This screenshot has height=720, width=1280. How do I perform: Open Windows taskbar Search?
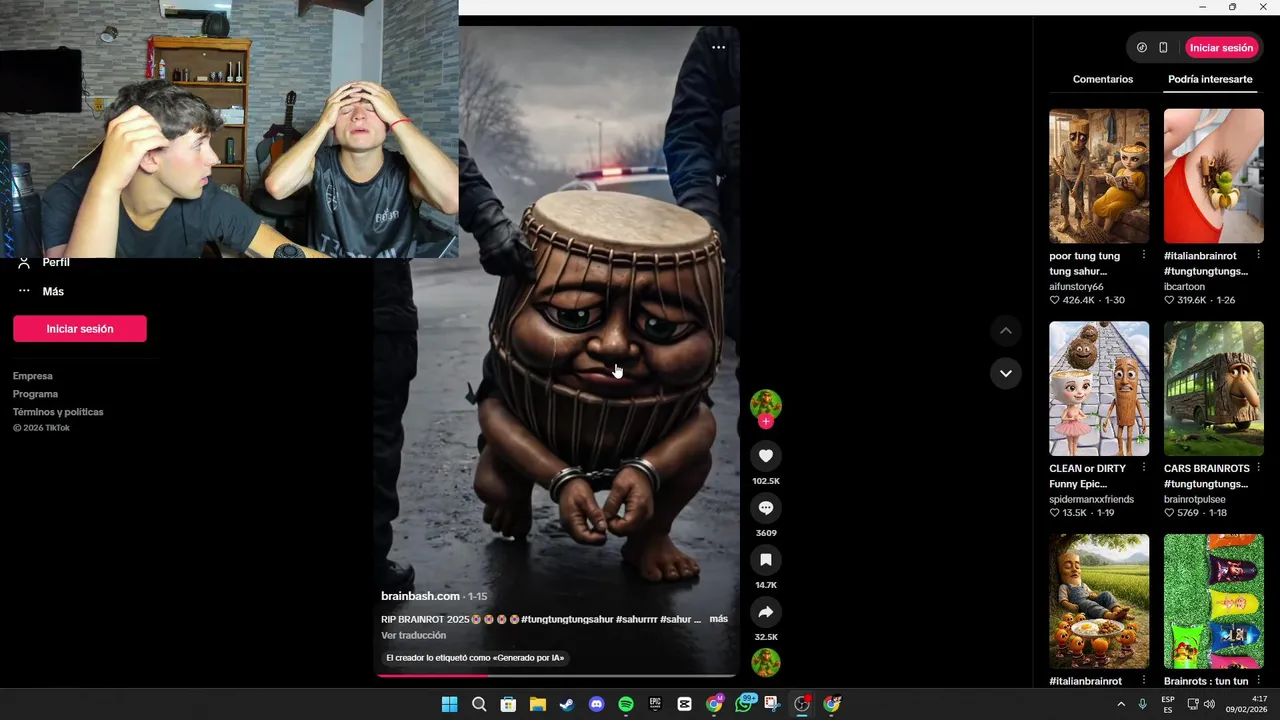coord(479,704)
